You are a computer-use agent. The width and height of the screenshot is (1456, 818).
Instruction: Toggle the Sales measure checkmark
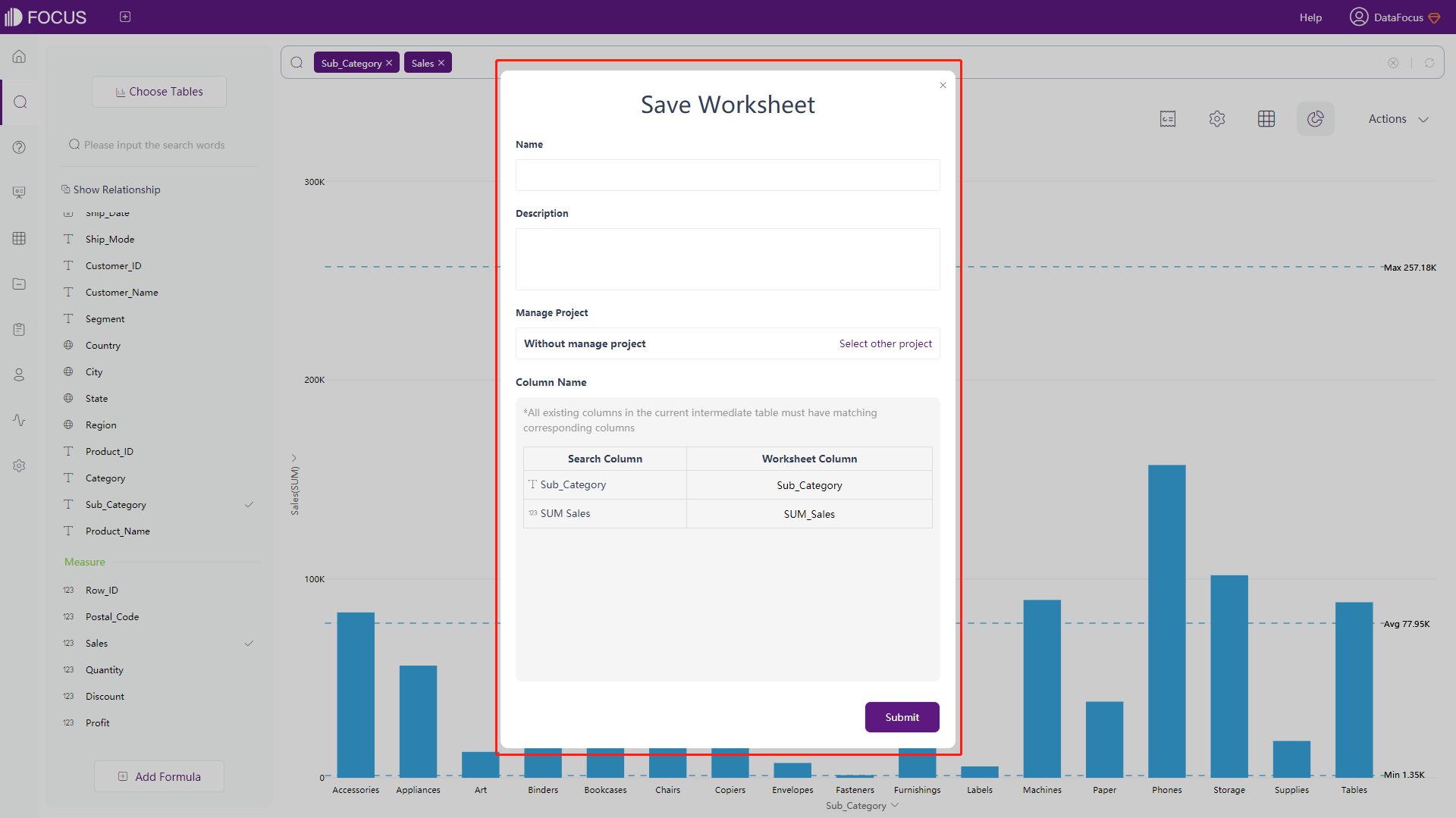point(249,644)
